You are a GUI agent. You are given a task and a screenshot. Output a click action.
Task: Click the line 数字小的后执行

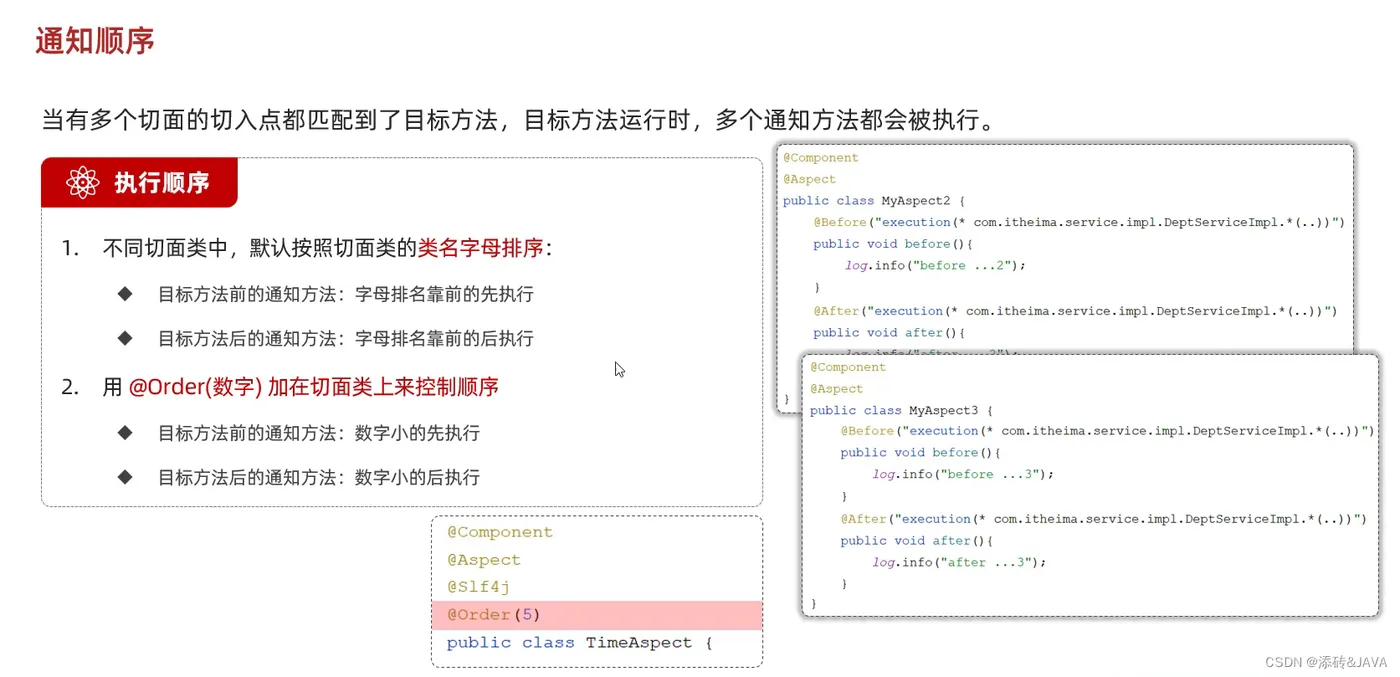coord(319,477)
